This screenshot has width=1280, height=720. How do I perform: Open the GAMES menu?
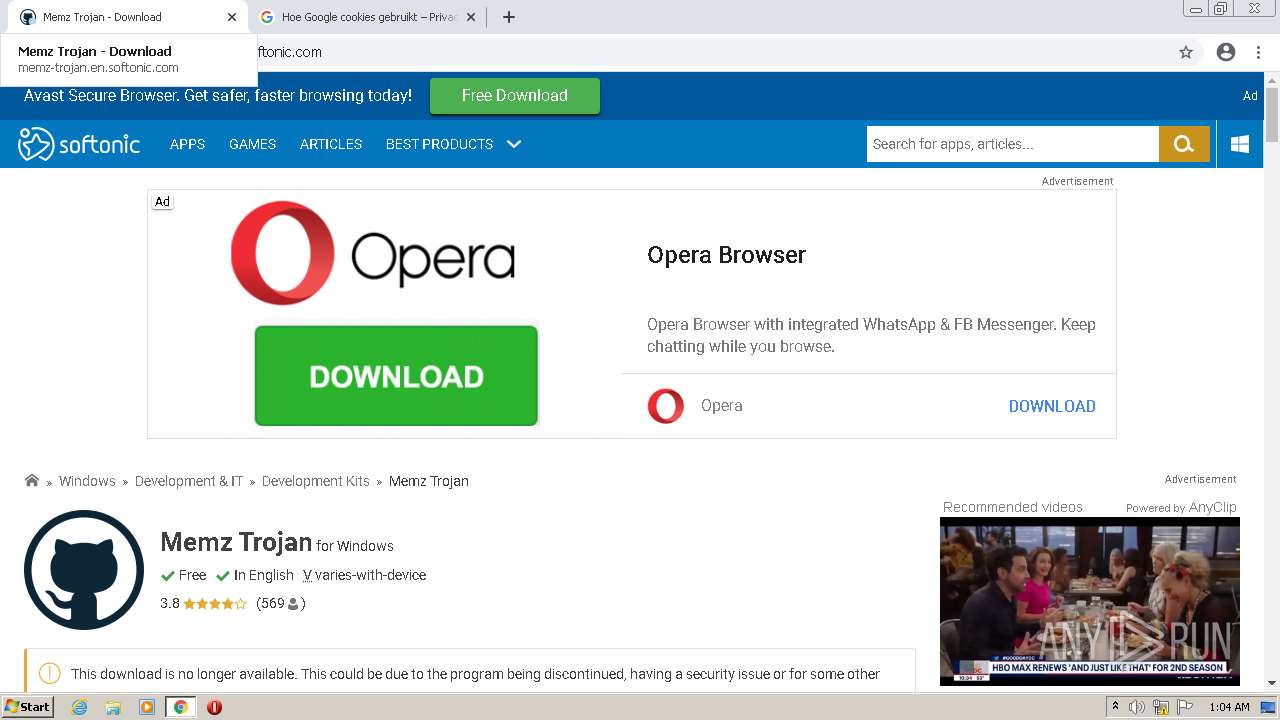click(x=252, y=144)
